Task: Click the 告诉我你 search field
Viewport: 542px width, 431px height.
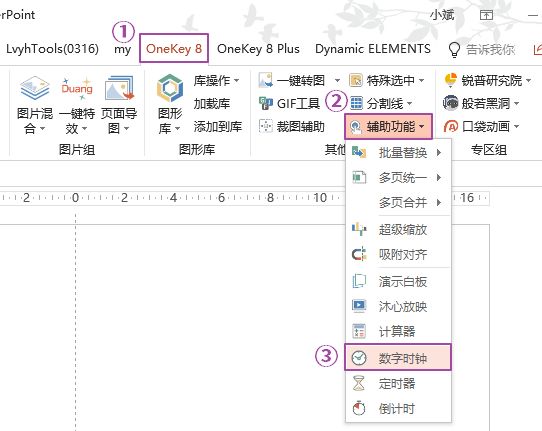Action: coord(490,49)
